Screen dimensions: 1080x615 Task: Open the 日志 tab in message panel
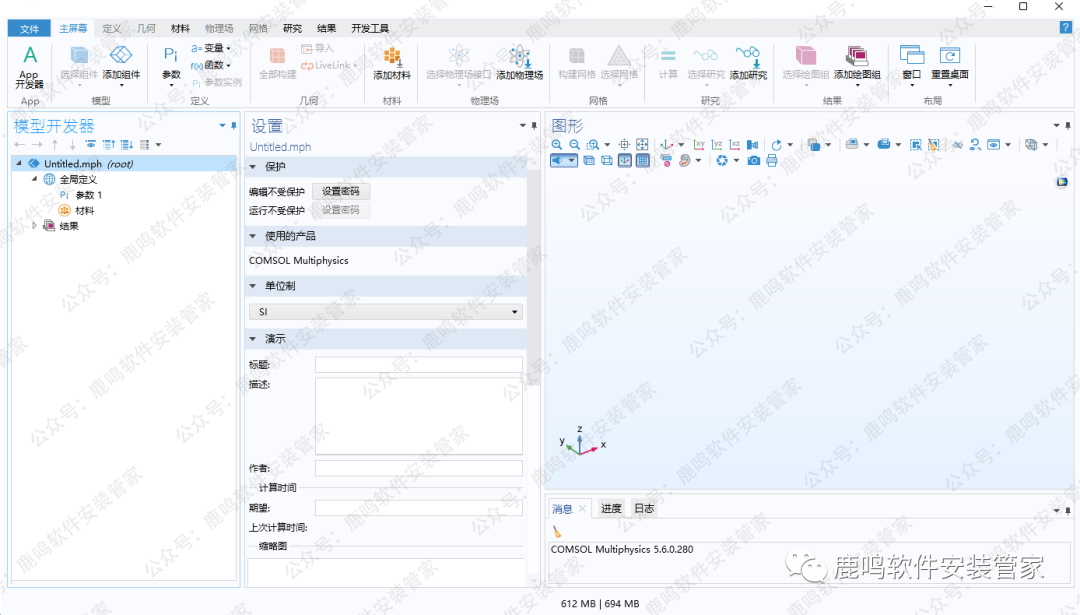pos(644,509)
